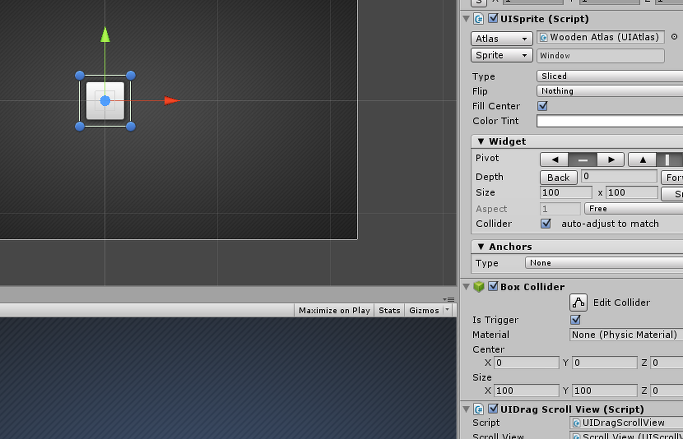Toggle Maximize on Play
Image resolution: width=683 pixels, height=439 pixels.
[334, 310]
